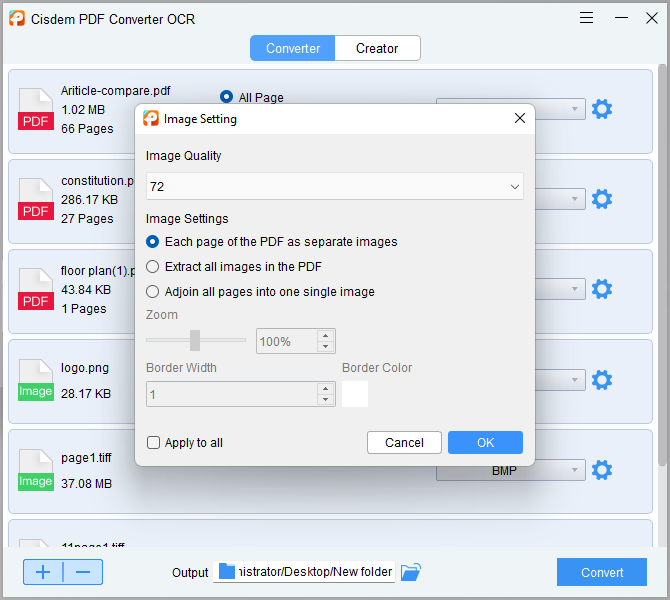The height and width of the screenshot is (600, 670).
Task: Open settings gear for floor plan file
Action: coord(602,289)
